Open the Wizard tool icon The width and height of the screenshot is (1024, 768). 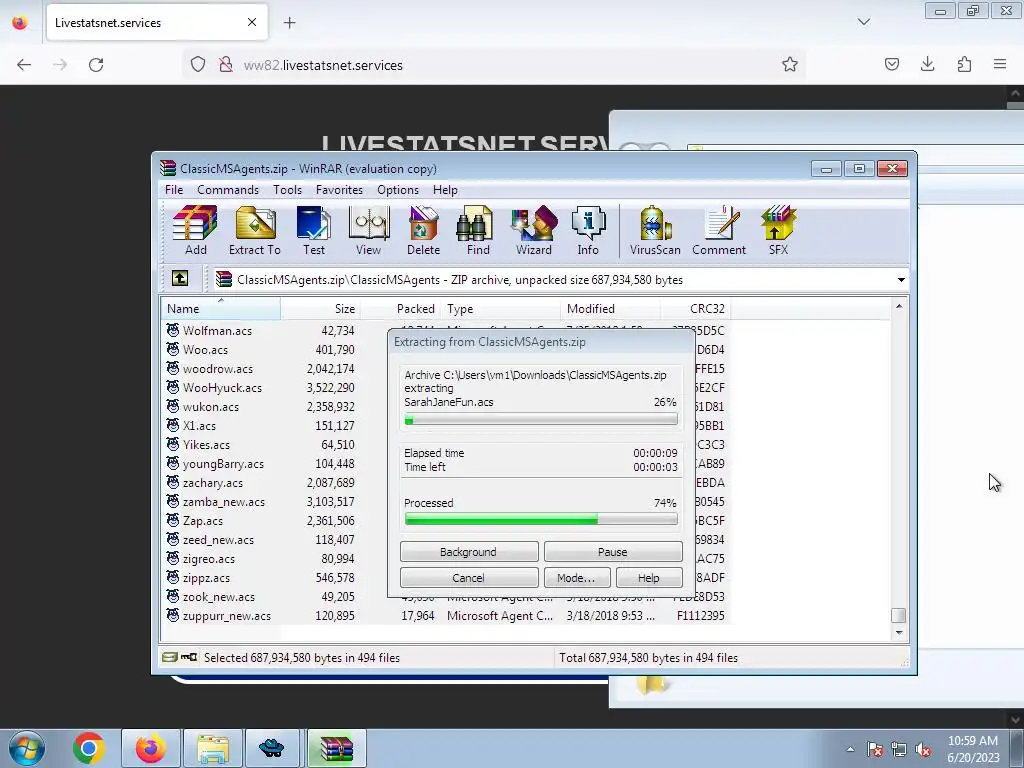tap(534, 231)
